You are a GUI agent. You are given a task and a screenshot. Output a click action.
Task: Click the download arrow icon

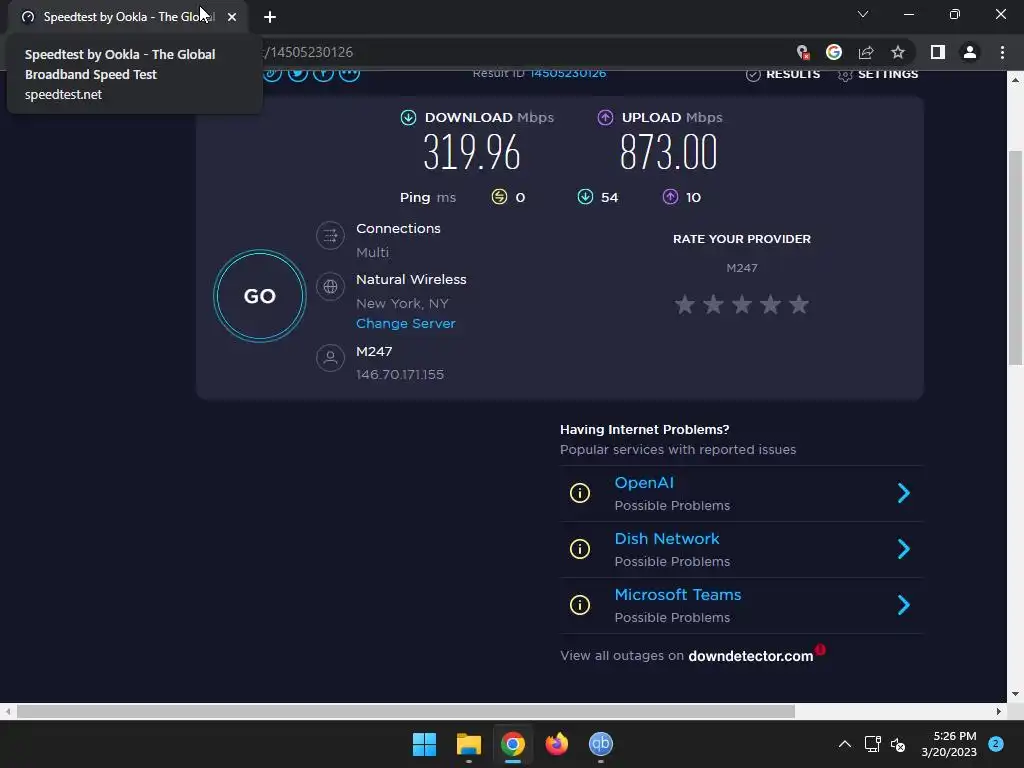[408, 118]
